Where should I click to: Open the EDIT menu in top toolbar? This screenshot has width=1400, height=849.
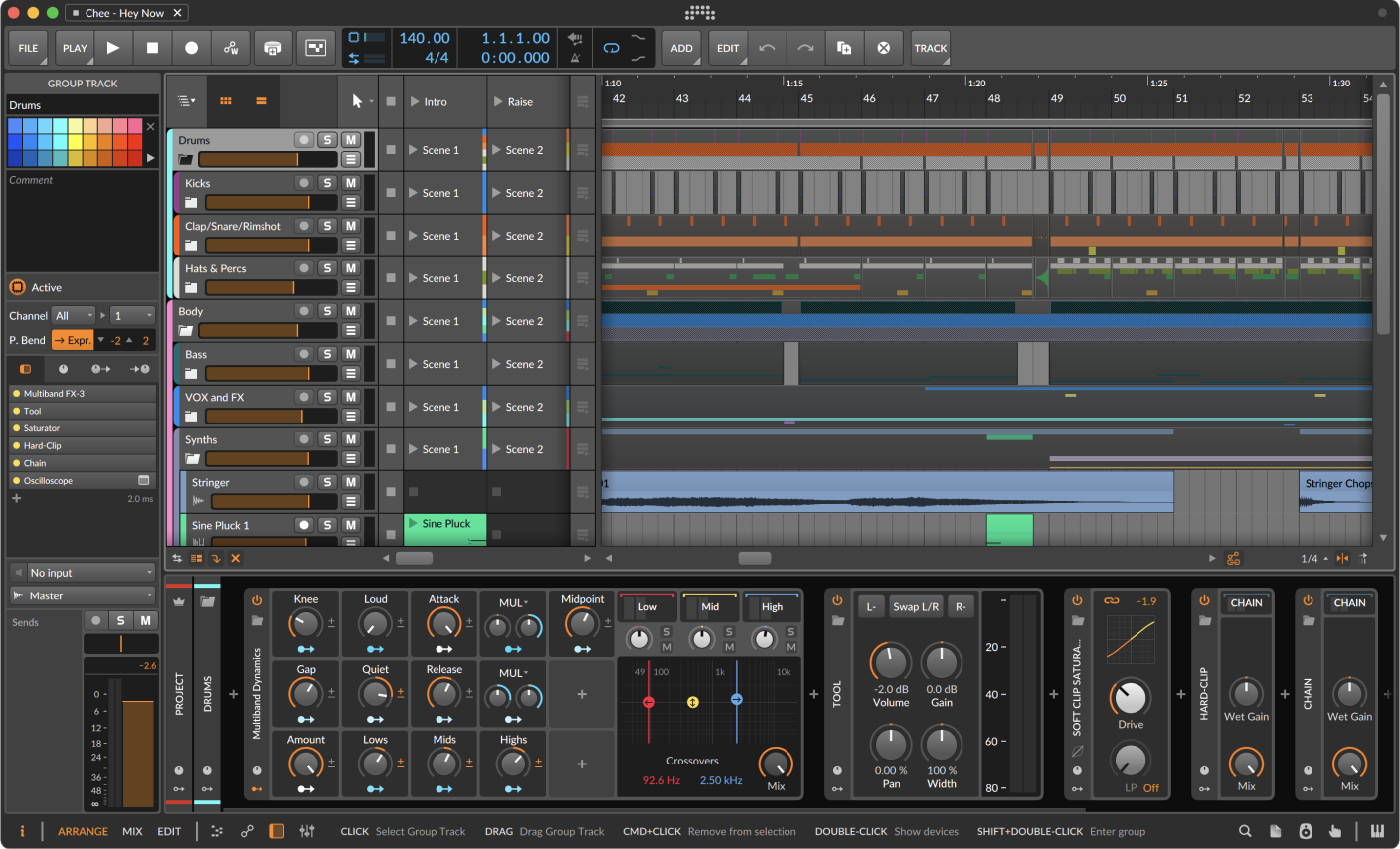[728, 48]
